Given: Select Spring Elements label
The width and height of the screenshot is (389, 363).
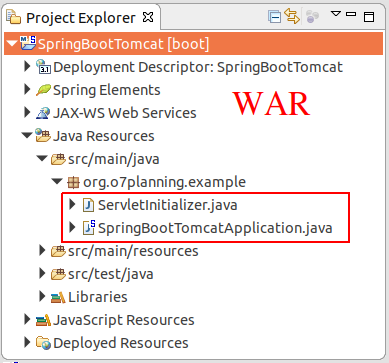Looking at the screenshot, I should tap(107, 90).
